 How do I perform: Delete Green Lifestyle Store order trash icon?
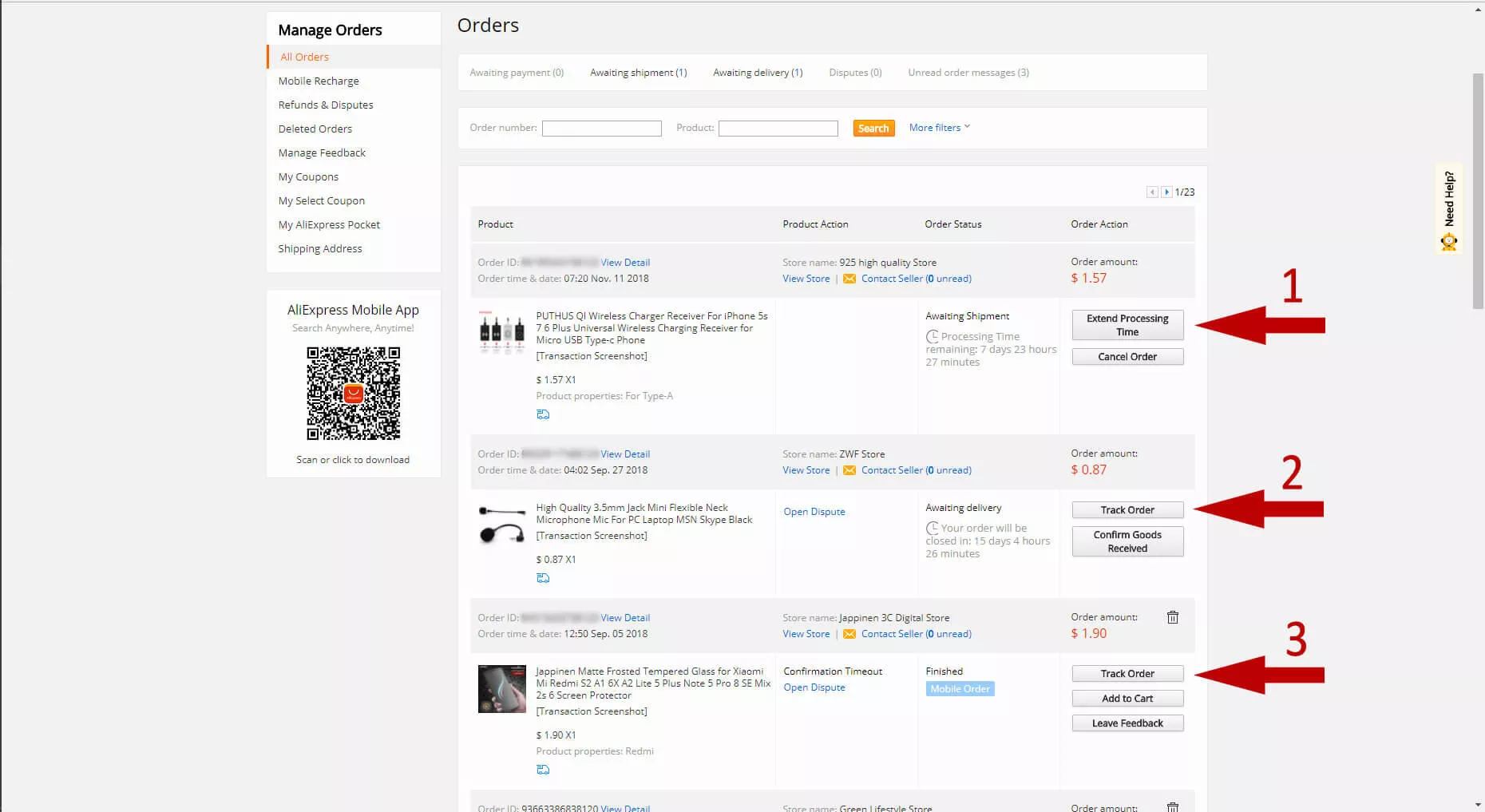tap(1173, 806)
